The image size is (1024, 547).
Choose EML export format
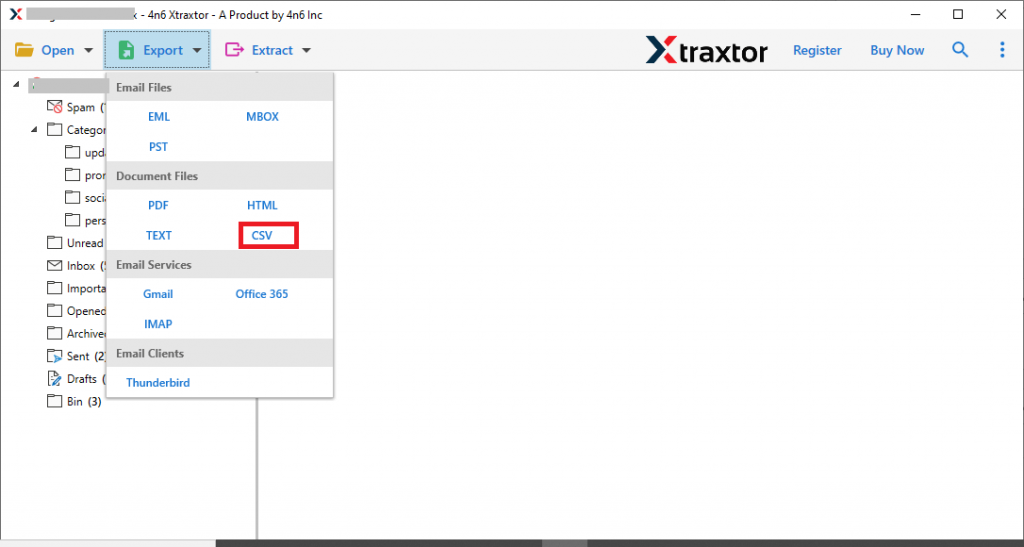click(x=159, y=117)
